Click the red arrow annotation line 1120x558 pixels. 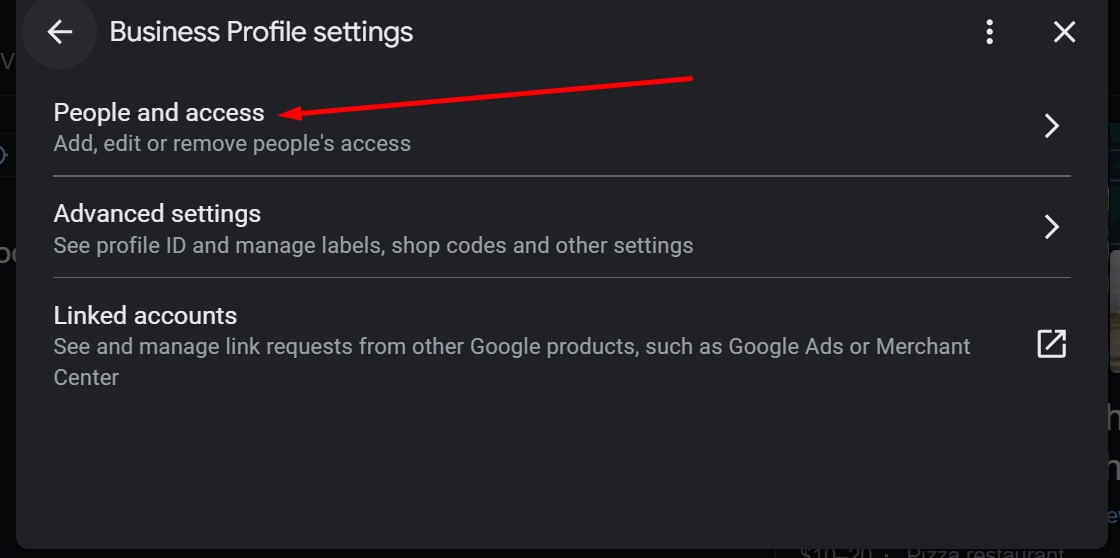coord(486,96)
